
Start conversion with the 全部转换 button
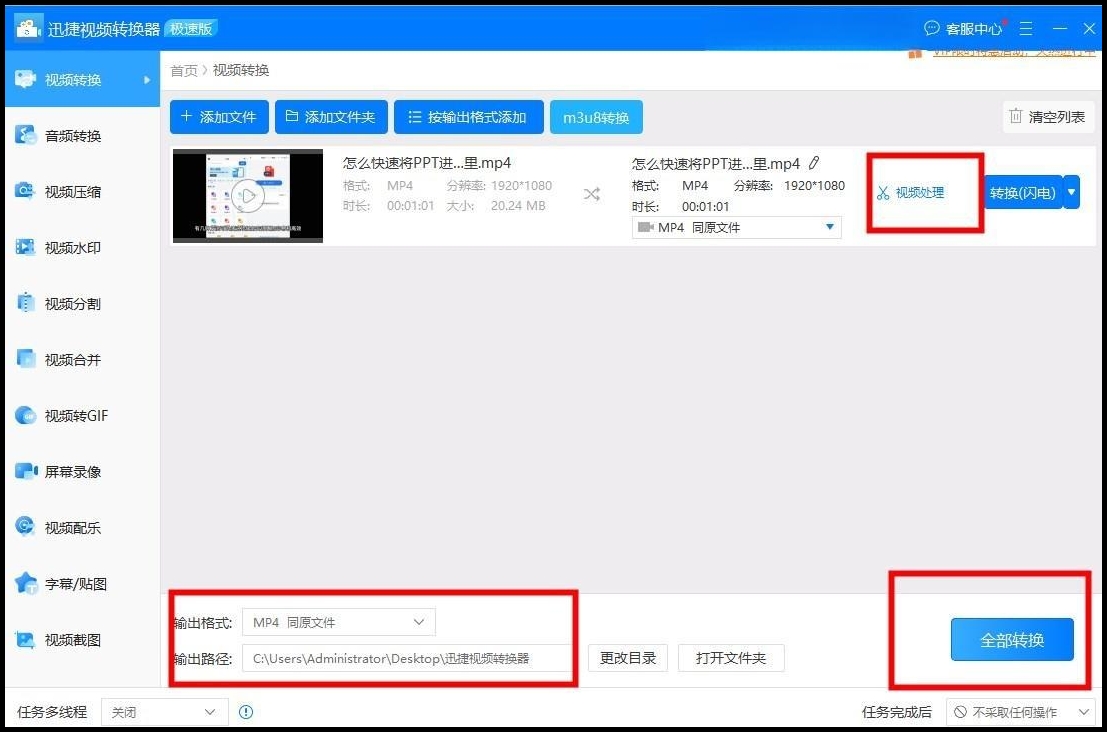coord(1012,640)
